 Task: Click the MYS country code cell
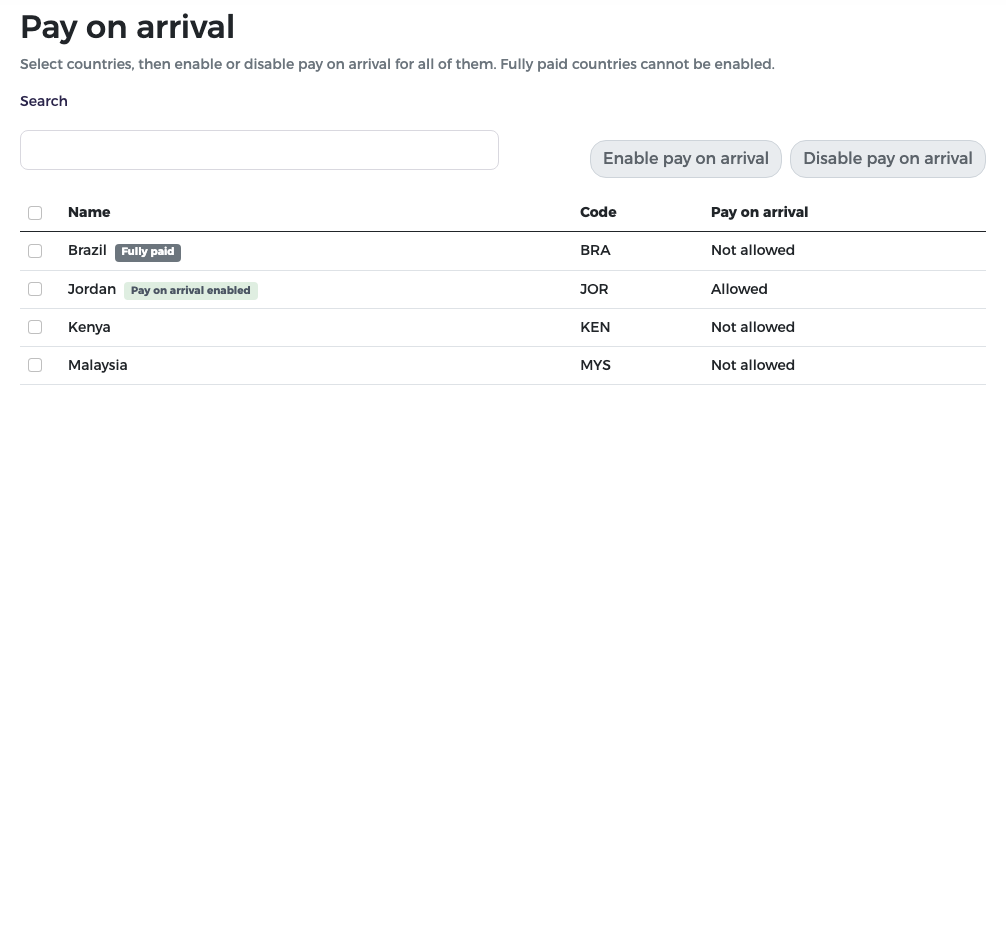[595, 365]
